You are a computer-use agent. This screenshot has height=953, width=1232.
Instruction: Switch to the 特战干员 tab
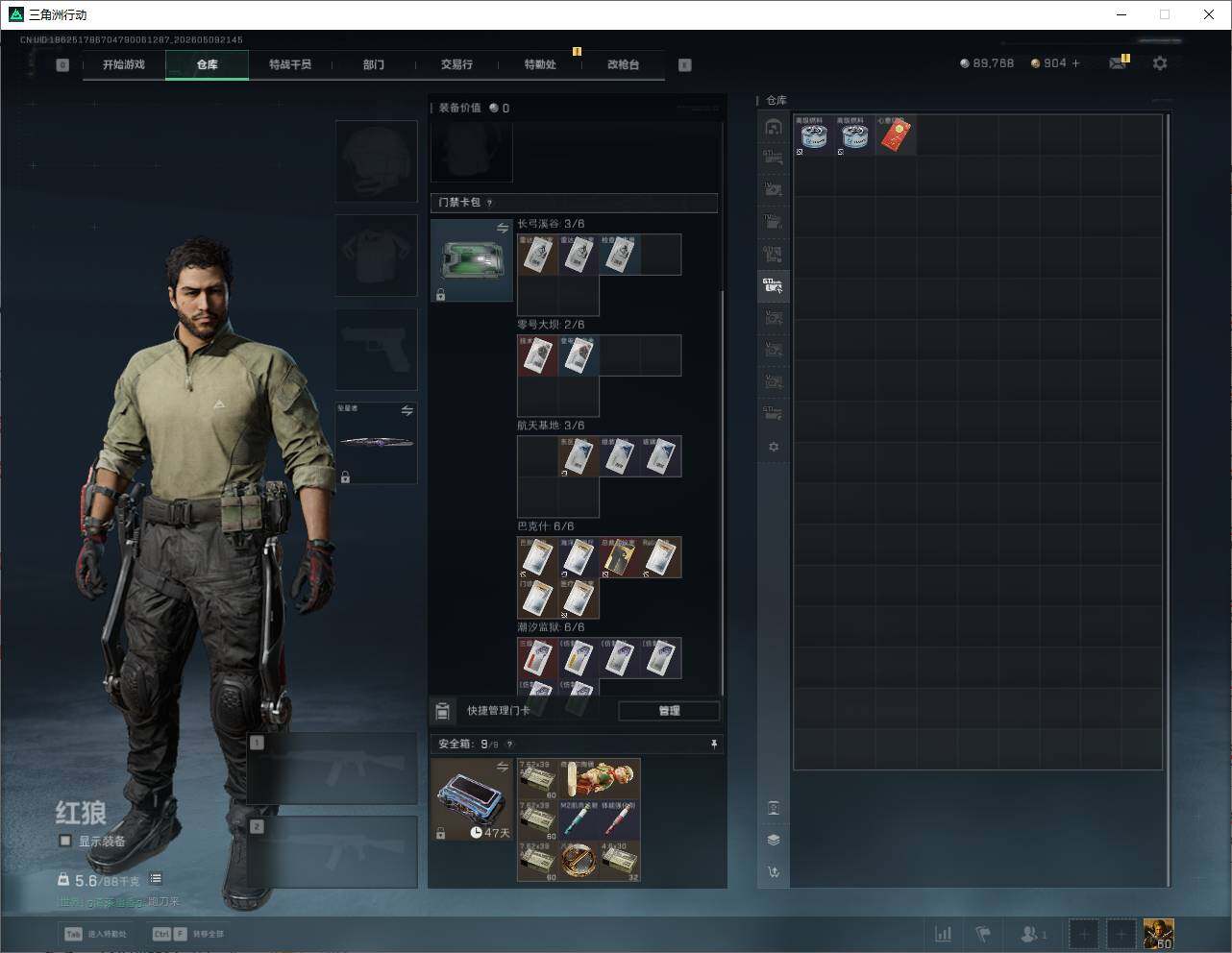click(290, 64)
